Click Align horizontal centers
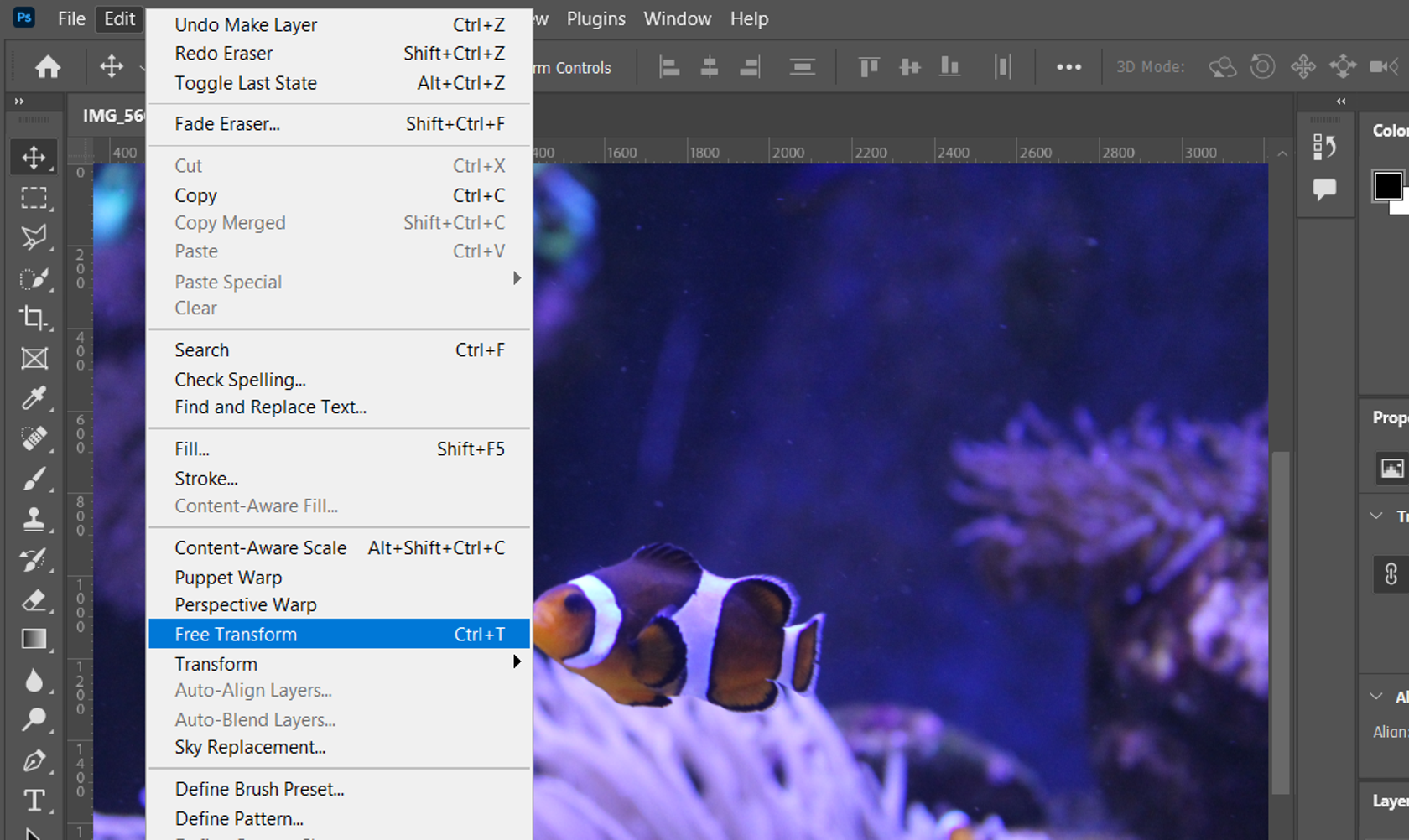The image size is (1409, 840). 709,67
